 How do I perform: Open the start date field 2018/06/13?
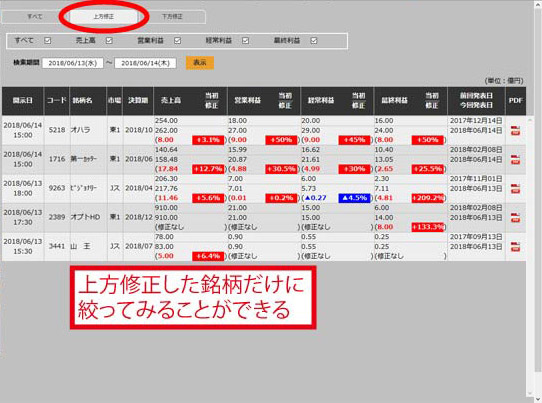pos(73,63)
